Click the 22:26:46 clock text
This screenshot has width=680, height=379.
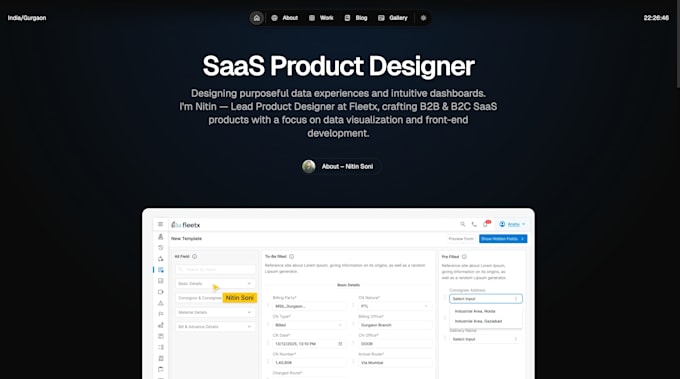656,18
